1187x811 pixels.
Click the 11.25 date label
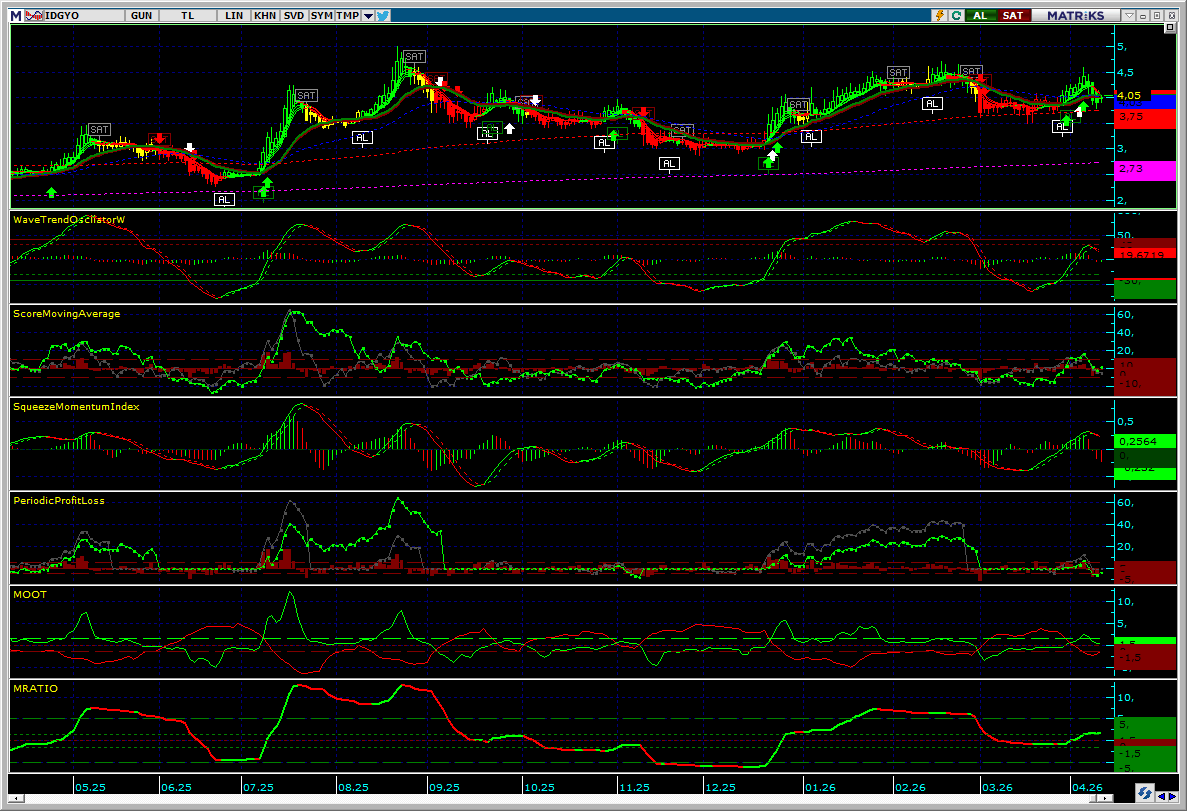[634, 788]
